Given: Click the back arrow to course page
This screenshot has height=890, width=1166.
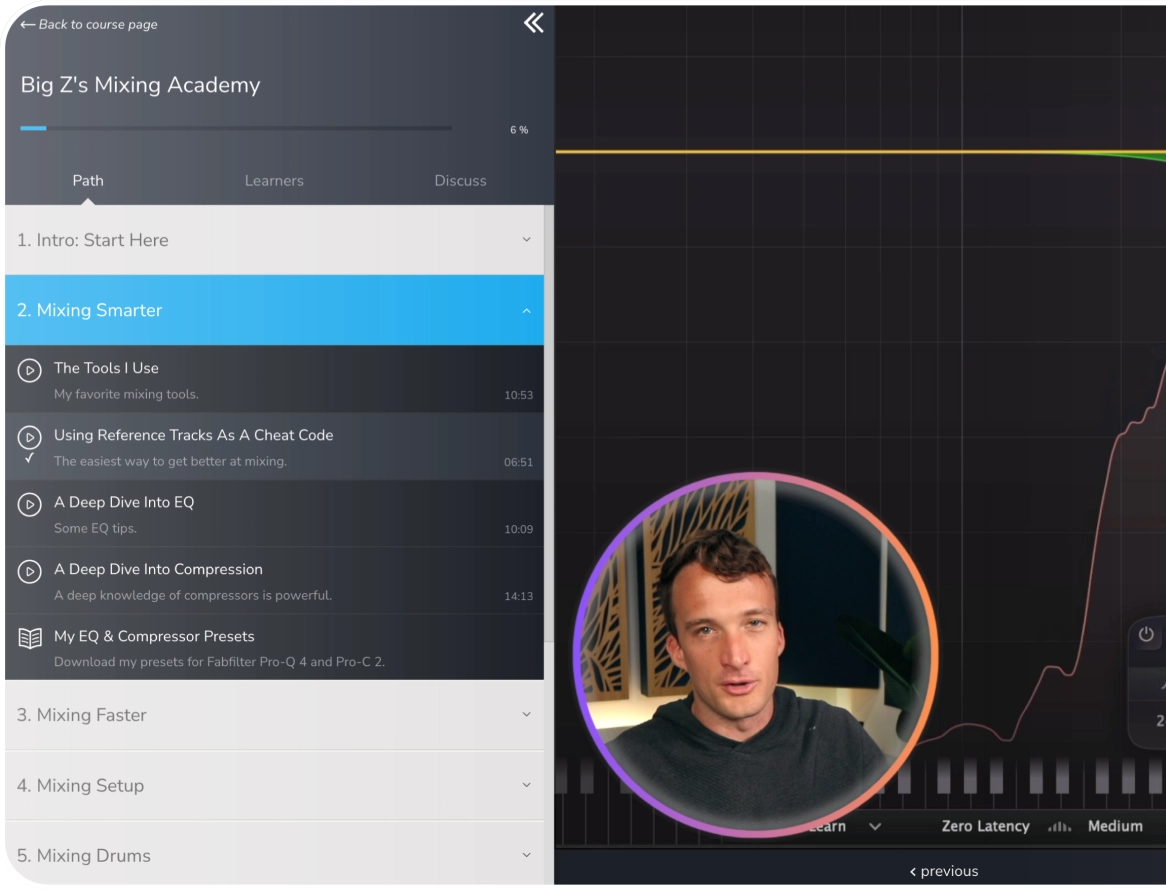Looking at the screenshot, I should coord(27,24).
